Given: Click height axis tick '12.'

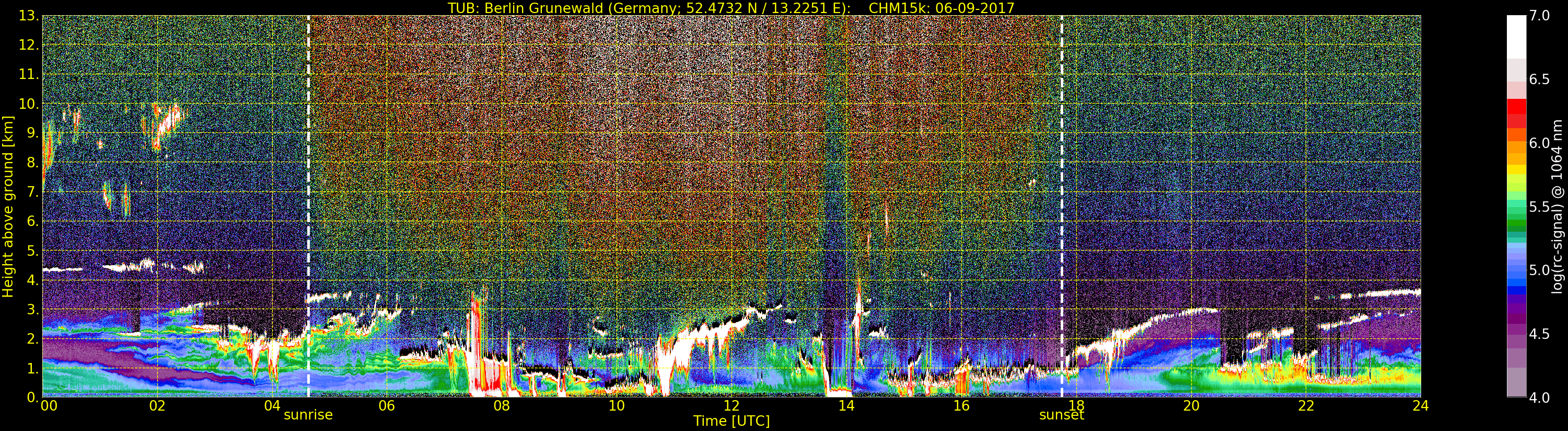Looking at the screenshot, I should coord(29,45).
